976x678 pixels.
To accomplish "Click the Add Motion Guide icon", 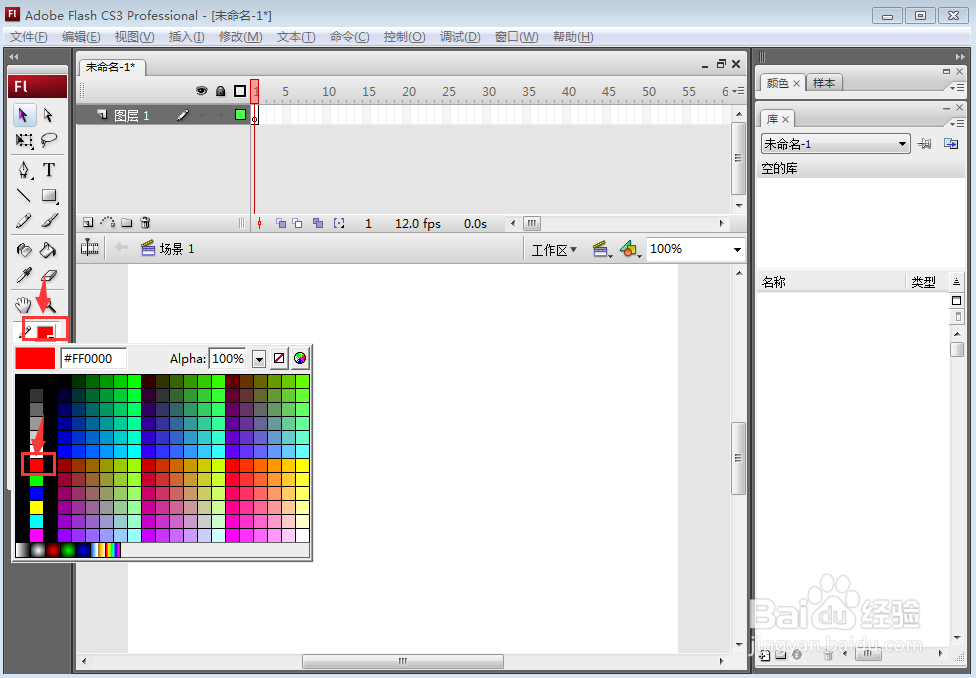I will coord(108,223).
